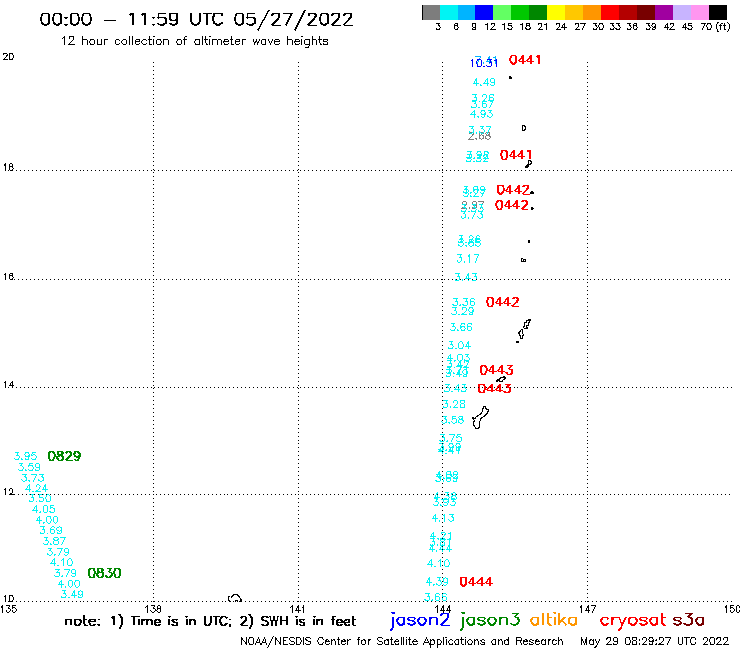Click the '4.93' wave height value
Viewport: 740px width, 650px height.
[481, 114]
